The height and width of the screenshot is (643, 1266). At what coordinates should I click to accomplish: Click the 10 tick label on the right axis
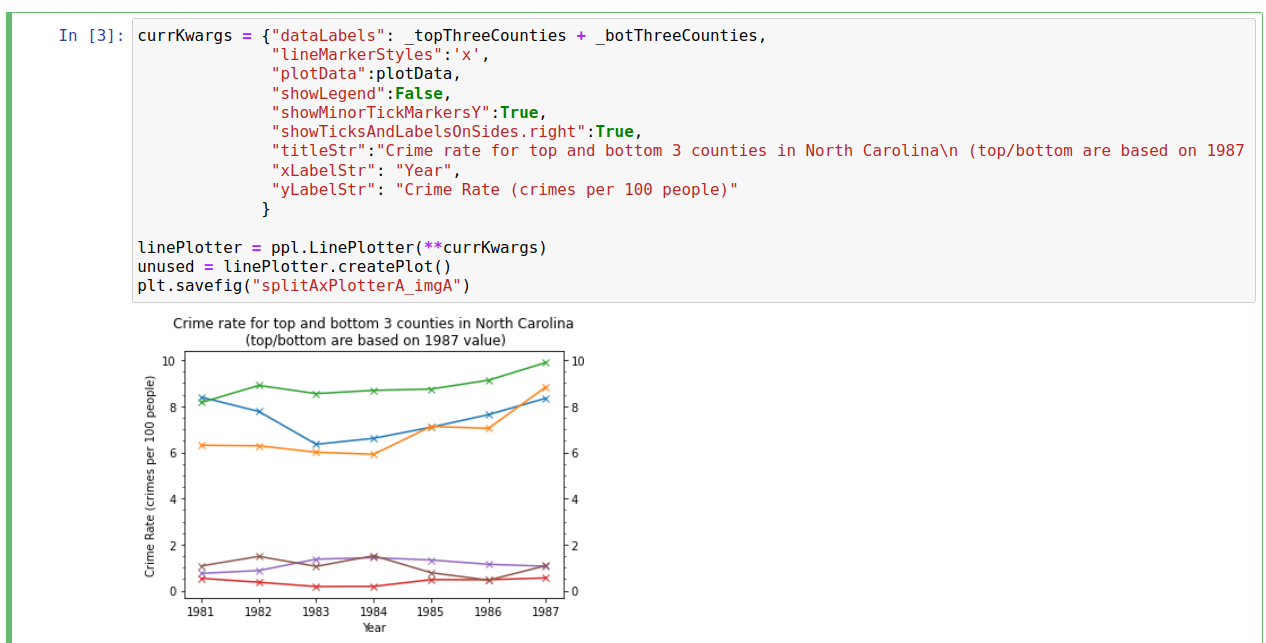577,361
